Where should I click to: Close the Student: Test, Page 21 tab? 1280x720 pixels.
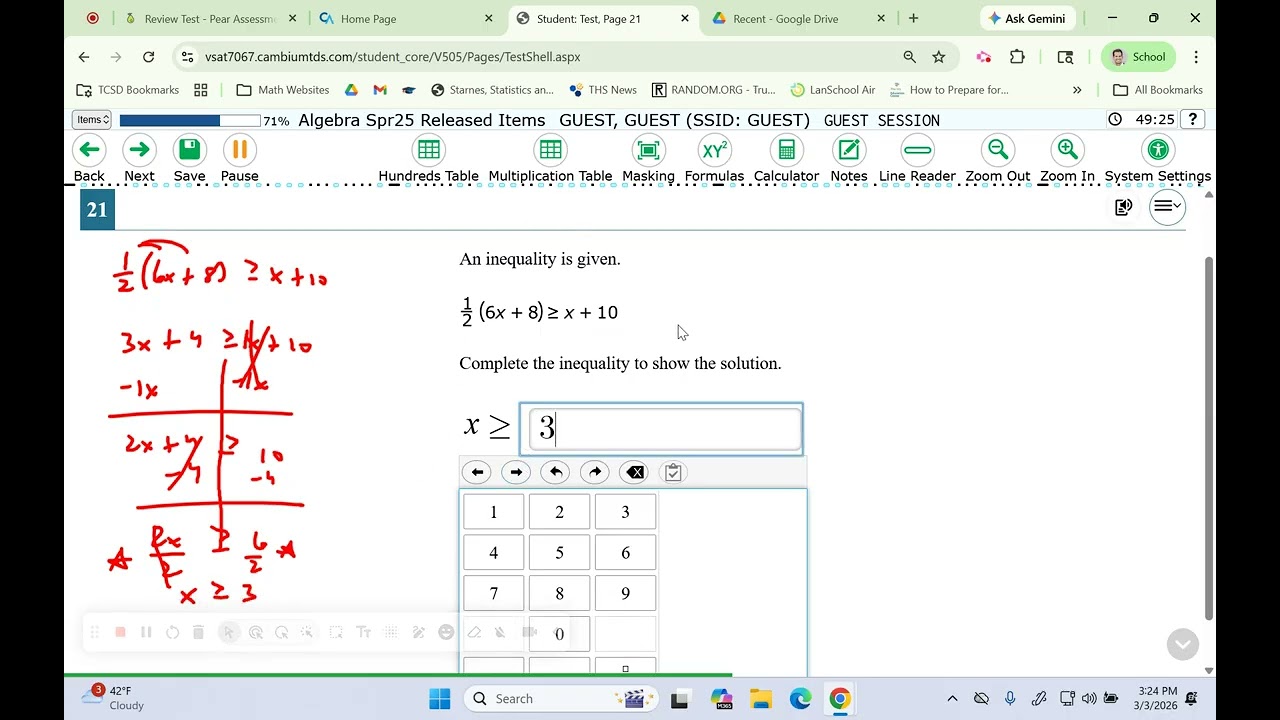(x=685, y=18)
